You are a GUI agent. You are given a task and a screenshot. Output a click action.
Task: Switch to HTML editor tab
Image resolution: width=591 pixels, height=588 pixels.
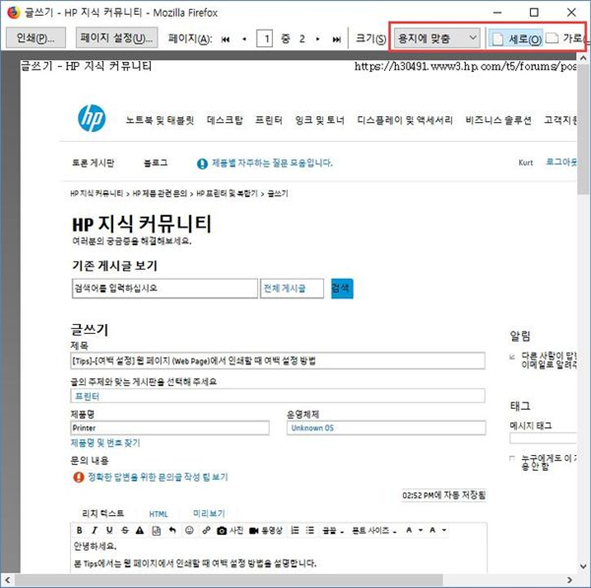coord(158,514)
